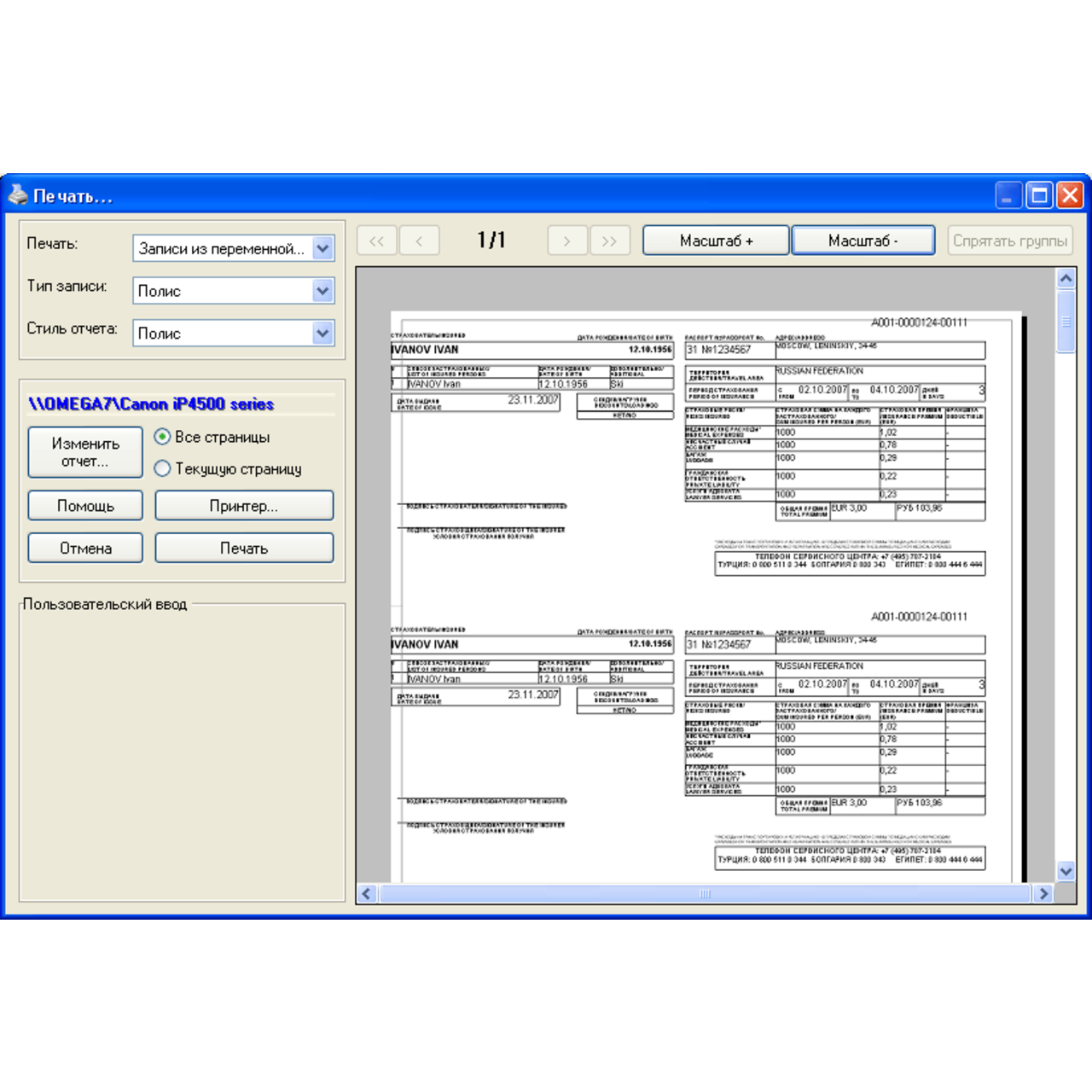Click the horizontal scrollbar thumb below the preview
This screenshot has width=1092, height=1092.
click(703, 894)
